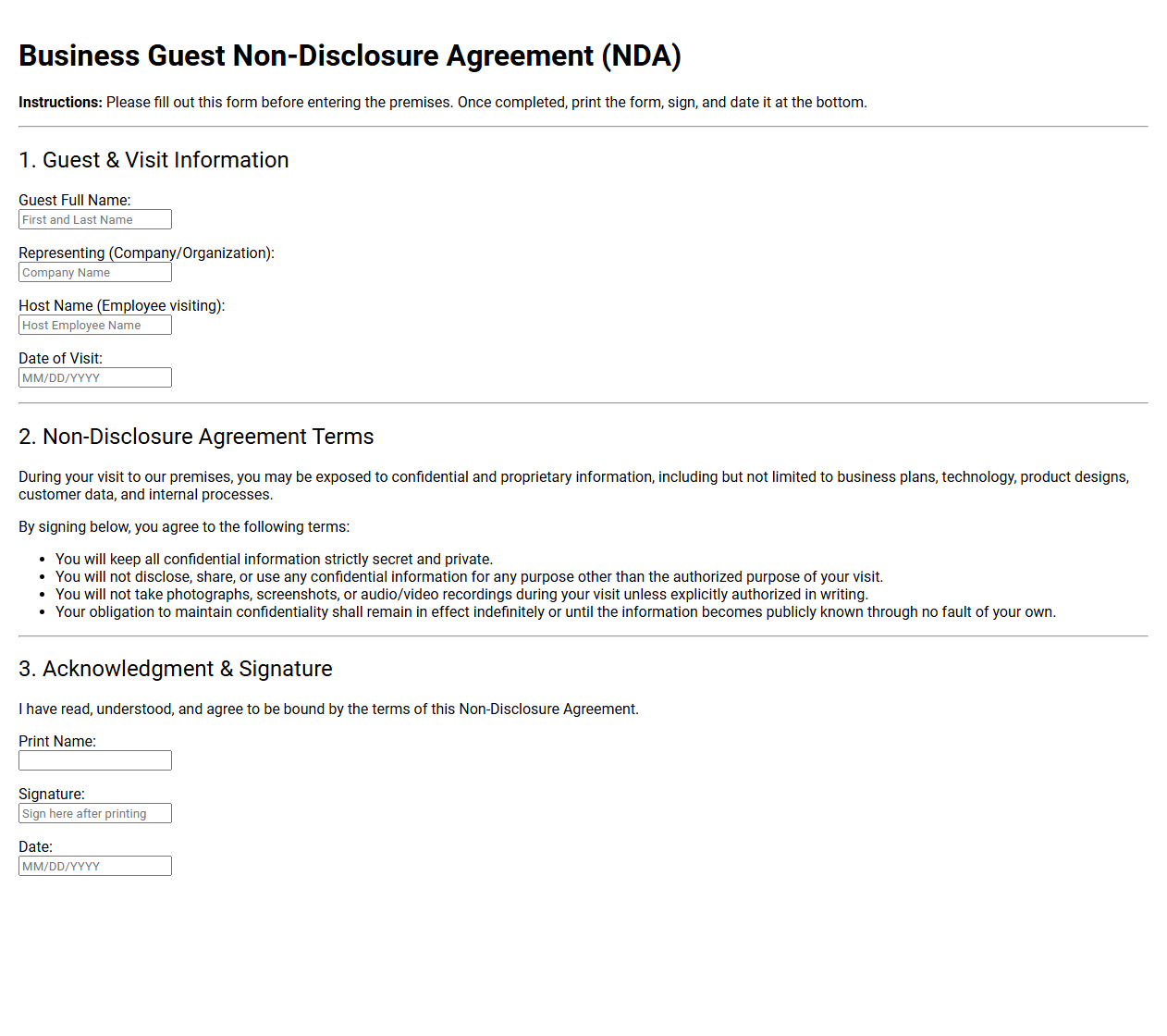Click the 'Instructions:' bold label

pos(60,102)
